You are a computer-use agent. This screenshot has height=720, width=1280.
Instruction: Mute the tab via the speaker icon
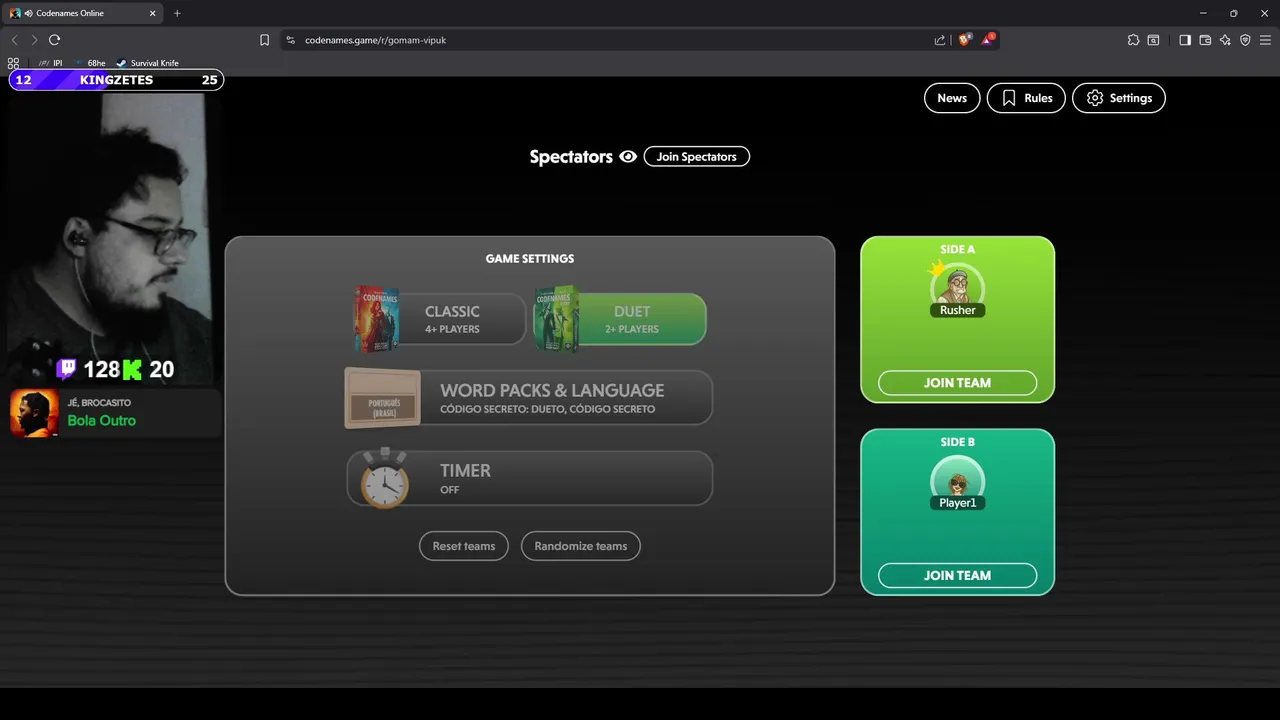(x=29, y=13)
